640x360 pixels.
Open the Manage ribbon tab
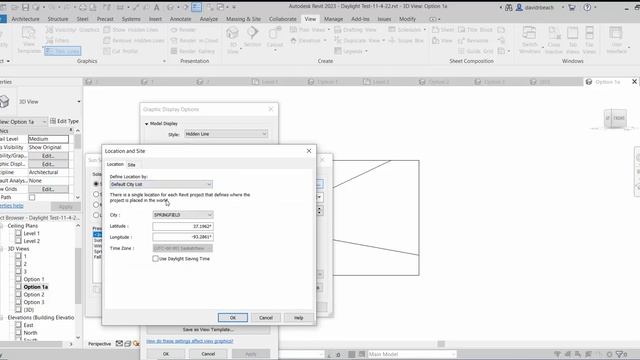333,19
